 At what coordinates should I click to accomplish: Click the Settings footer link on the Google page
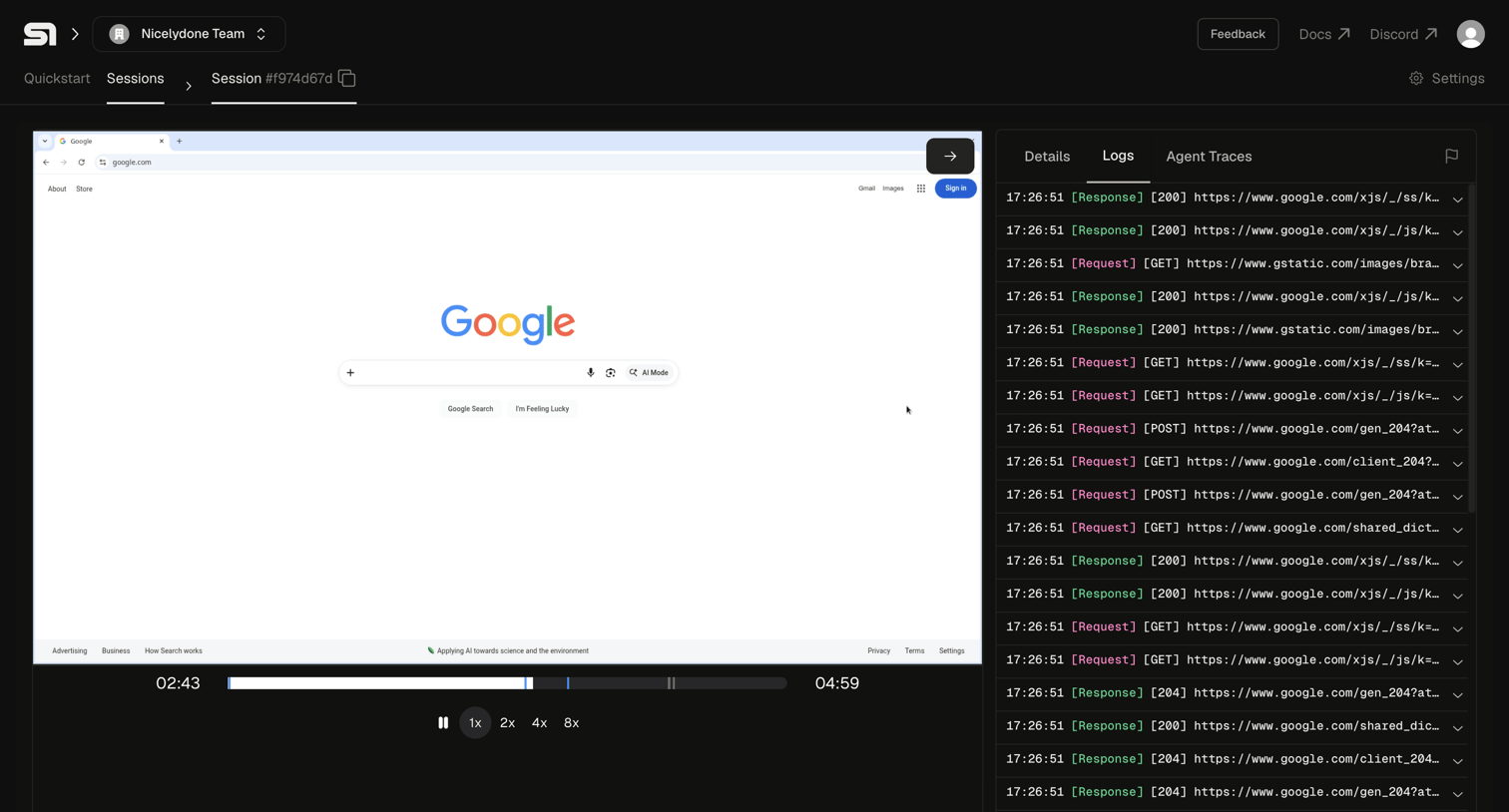[951, 651]
